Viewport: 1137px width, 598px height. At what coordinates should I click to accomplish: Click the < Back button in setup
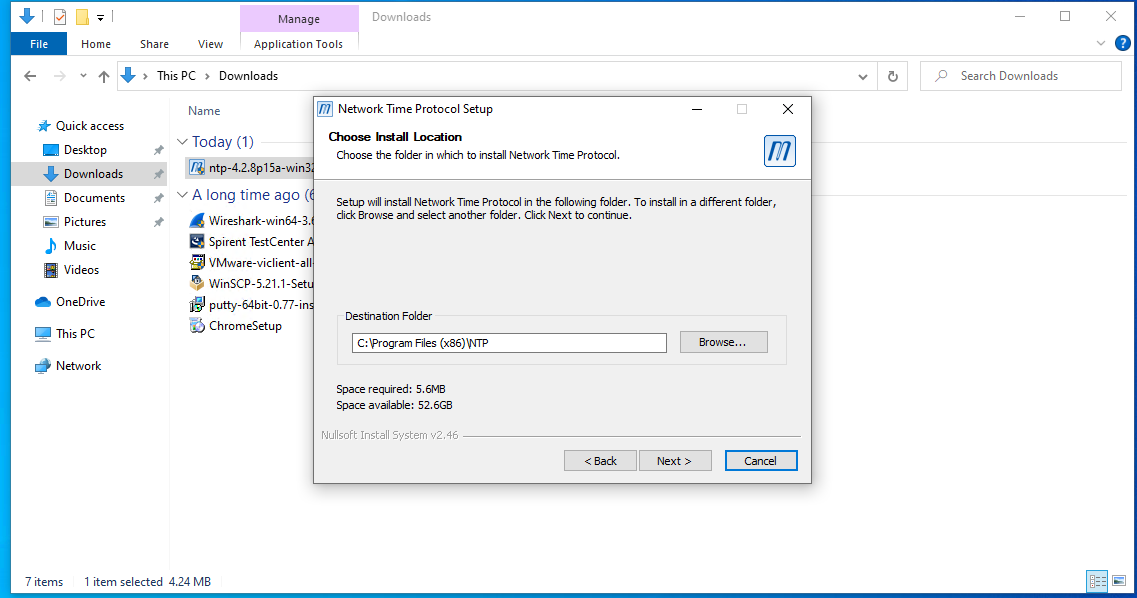600,461
